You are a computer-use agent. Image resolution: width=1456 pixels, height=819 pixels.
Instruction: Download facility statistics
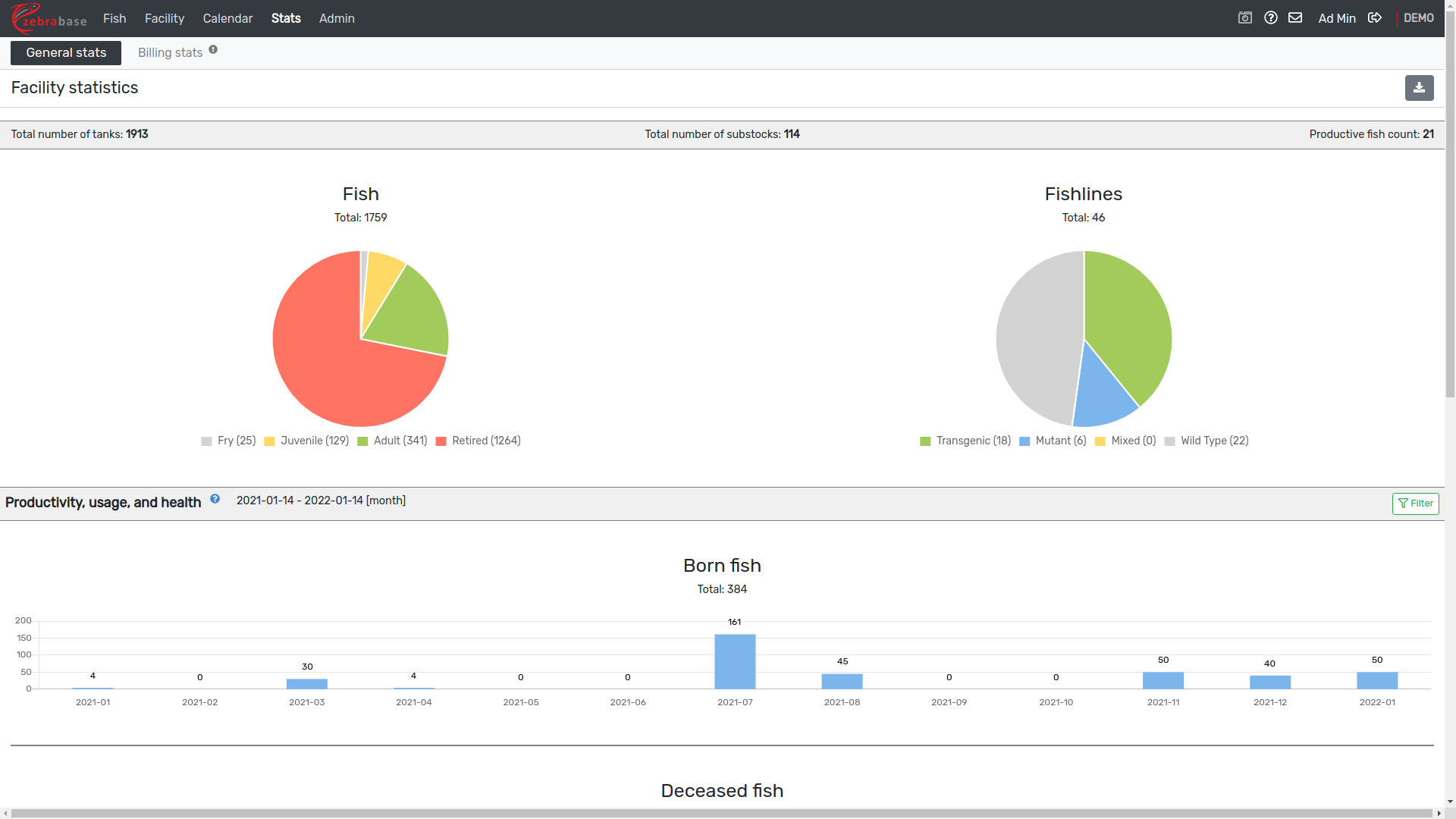pos(1419,88)
